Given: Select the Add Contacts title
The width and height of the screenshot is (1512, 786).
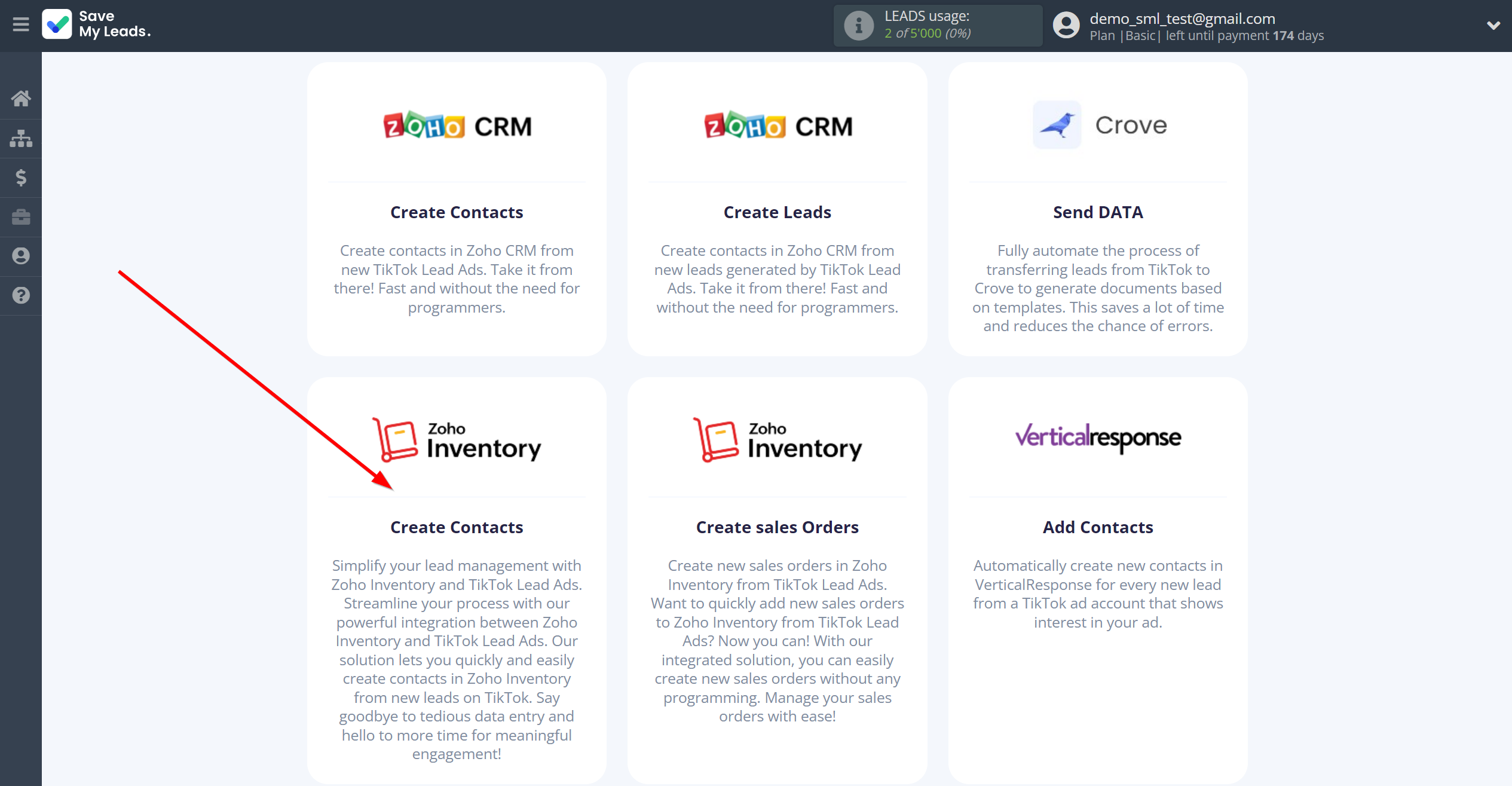Looking at the screenshot, I should (1098, 527).
